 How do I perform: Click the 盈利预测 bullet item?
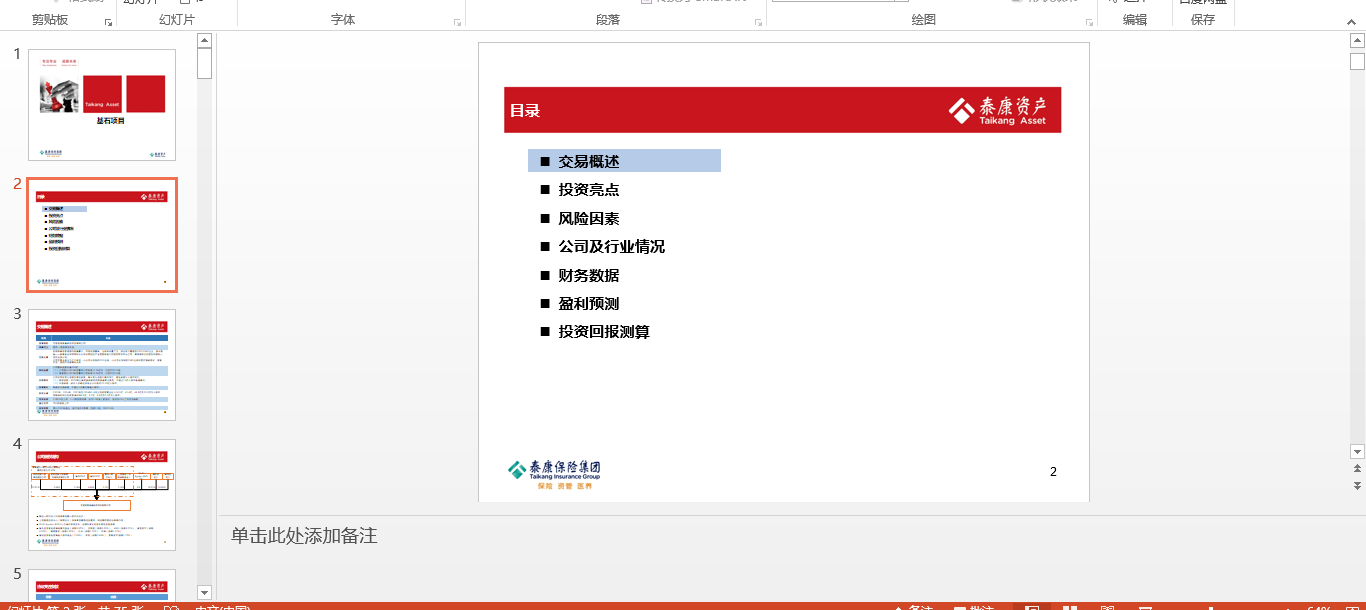tap(589, 303)
